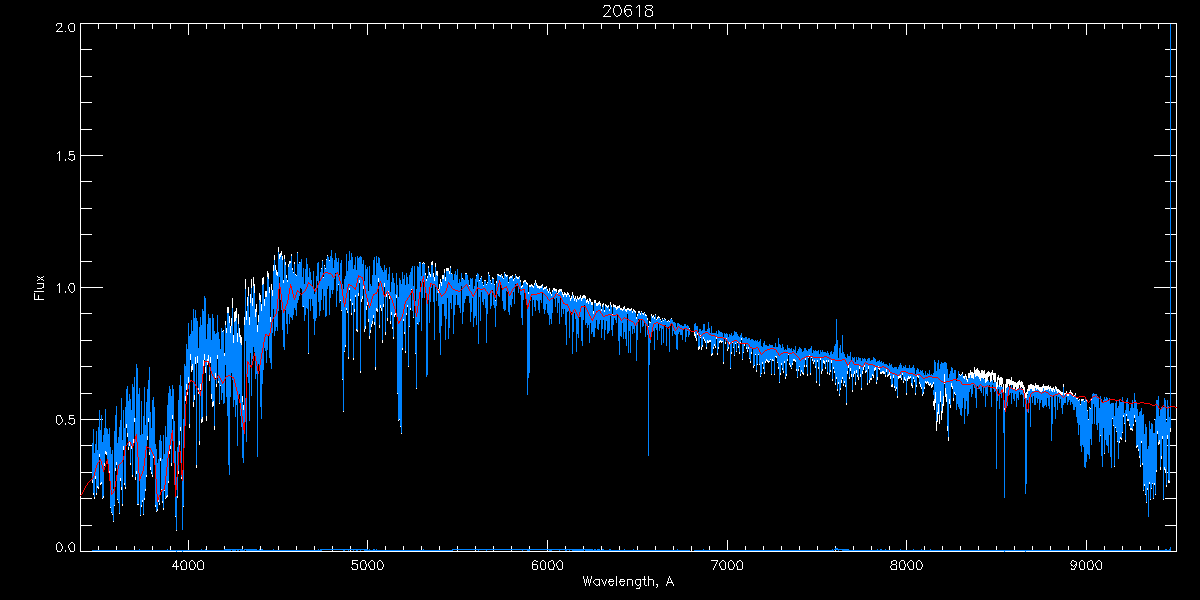Click the deep absorption line near 6560 Å
The width and height of the screenshot is (1200, 600).
(648, 453)
